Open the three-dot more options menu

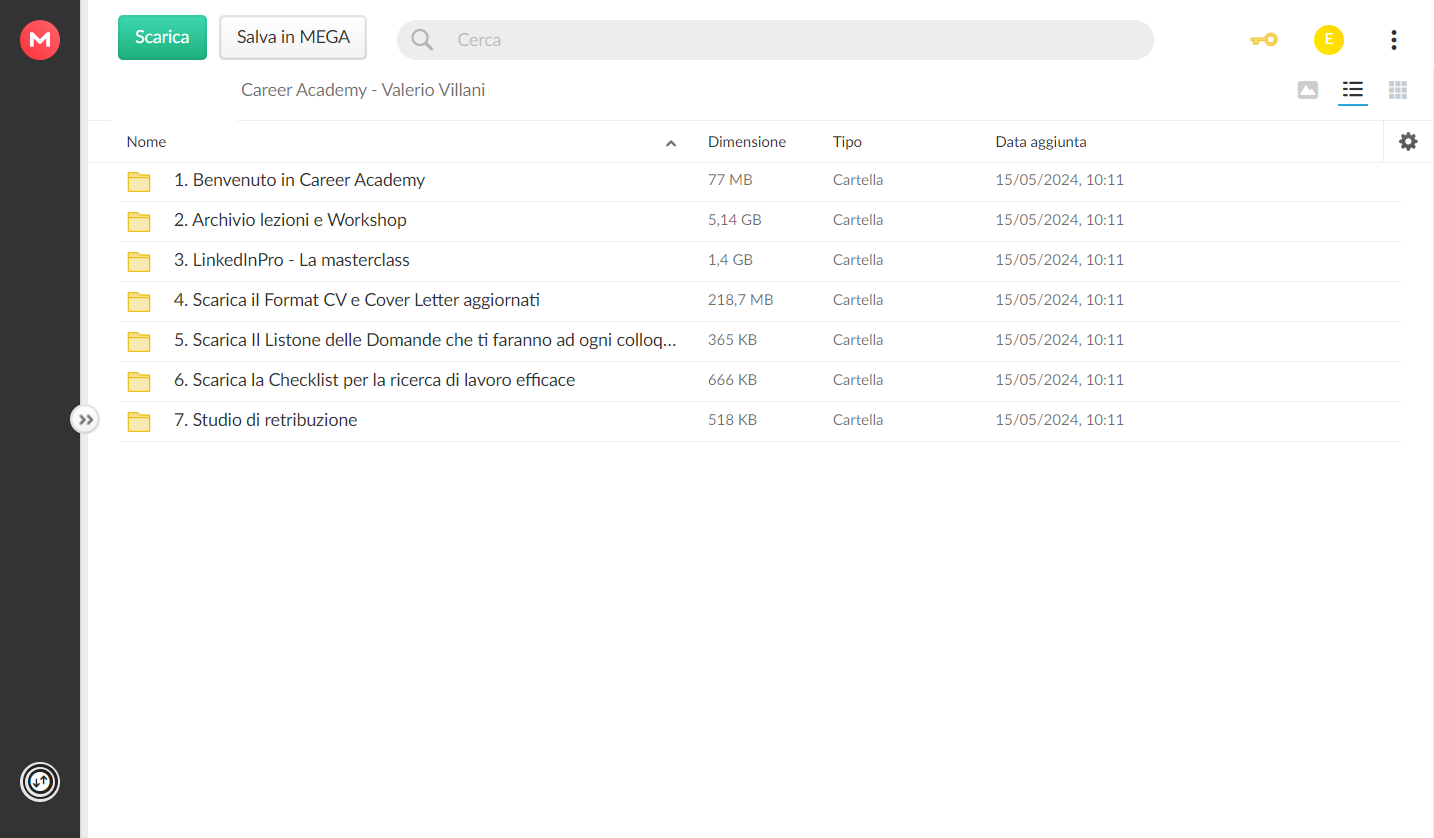(x=1393, y=40)
